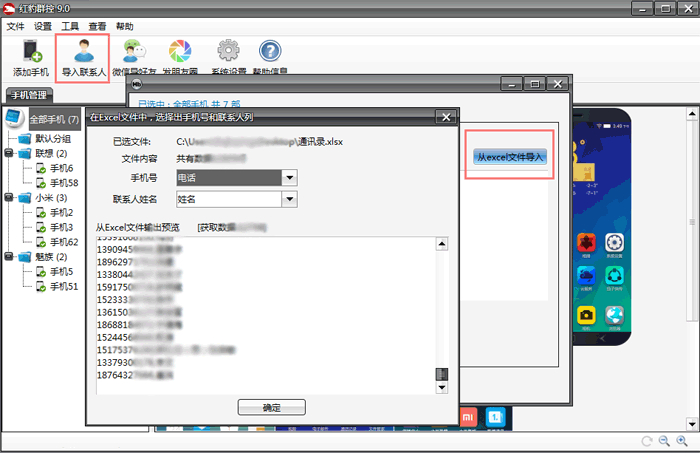
Task: Tap the blue cloud weather app on phone
Action: coord(586,275)
